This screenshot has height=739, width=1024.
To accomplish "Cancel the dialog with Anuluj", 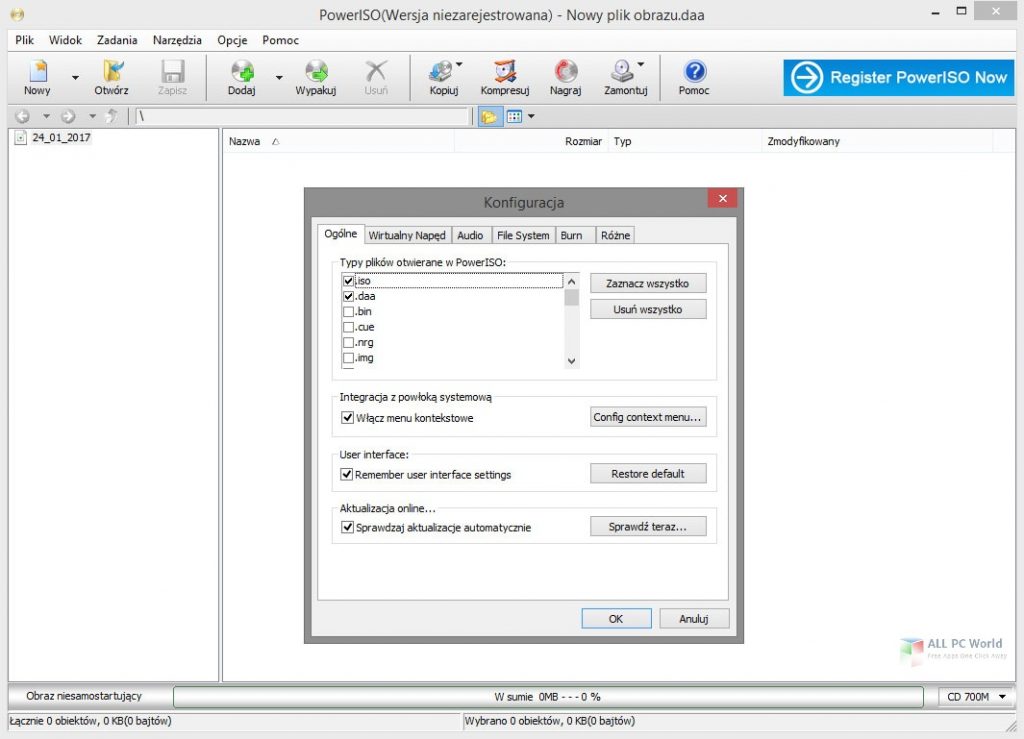I will (694, 619).
